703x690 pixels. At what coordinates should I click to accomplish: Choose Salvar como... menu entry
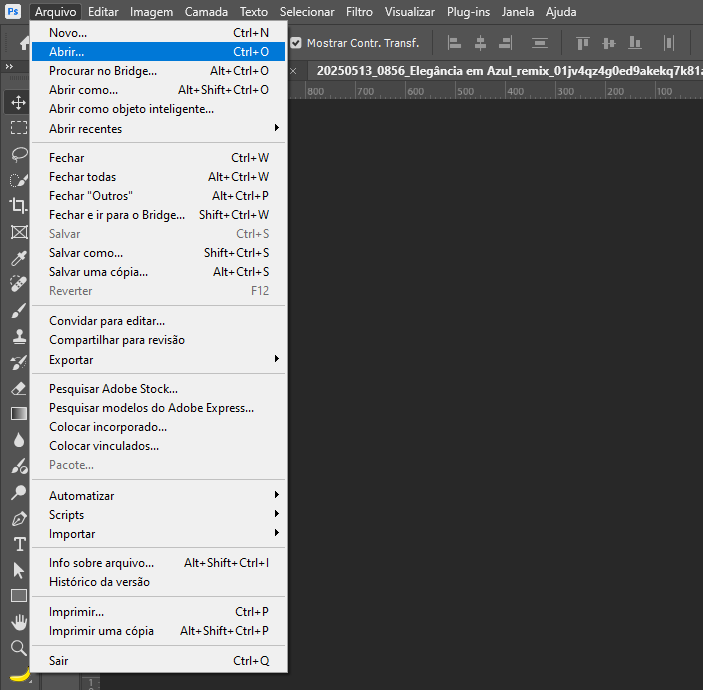tap(158, 253)
